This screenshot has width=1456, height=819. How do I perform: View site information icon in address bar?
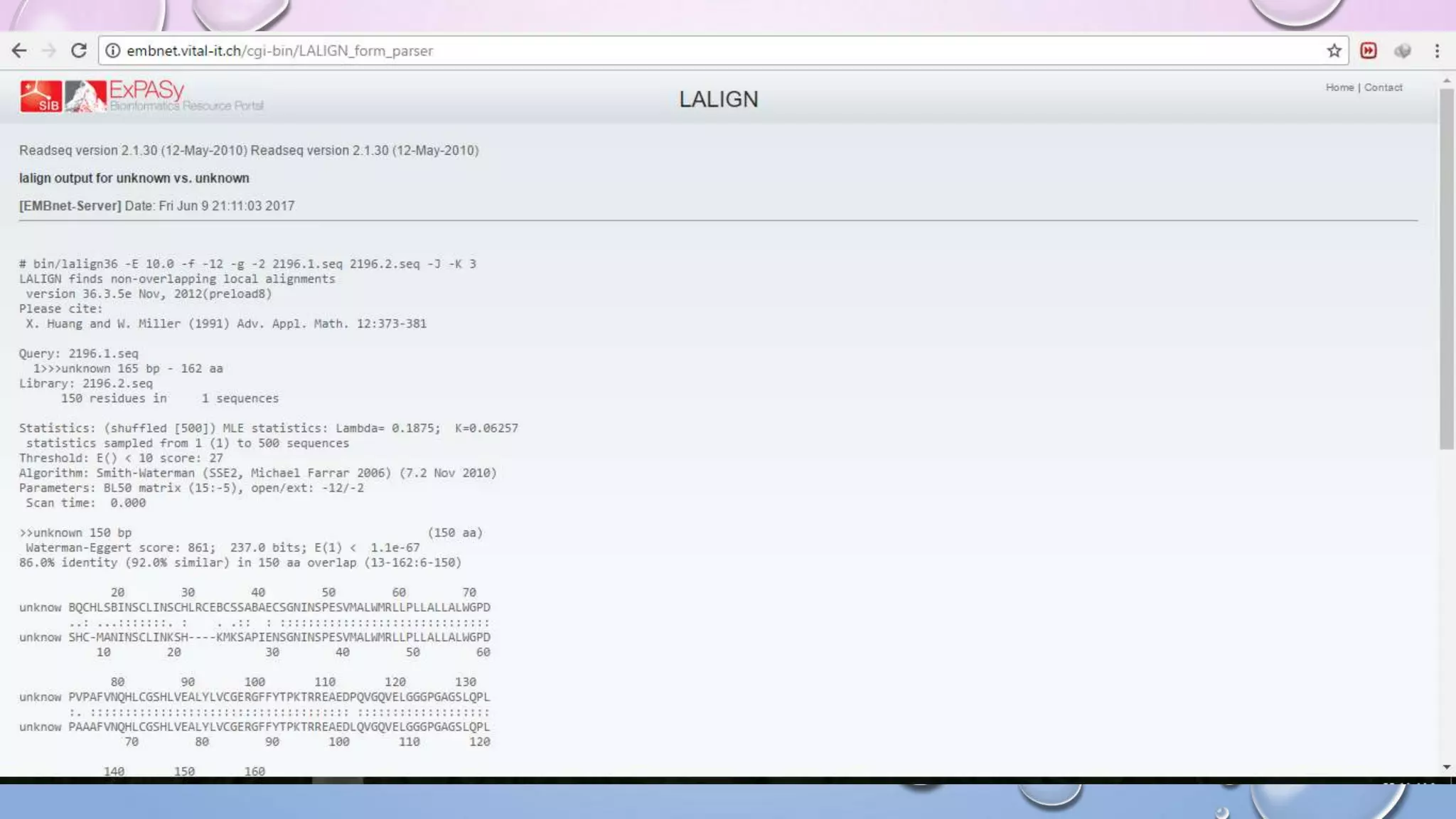[112, 50]
